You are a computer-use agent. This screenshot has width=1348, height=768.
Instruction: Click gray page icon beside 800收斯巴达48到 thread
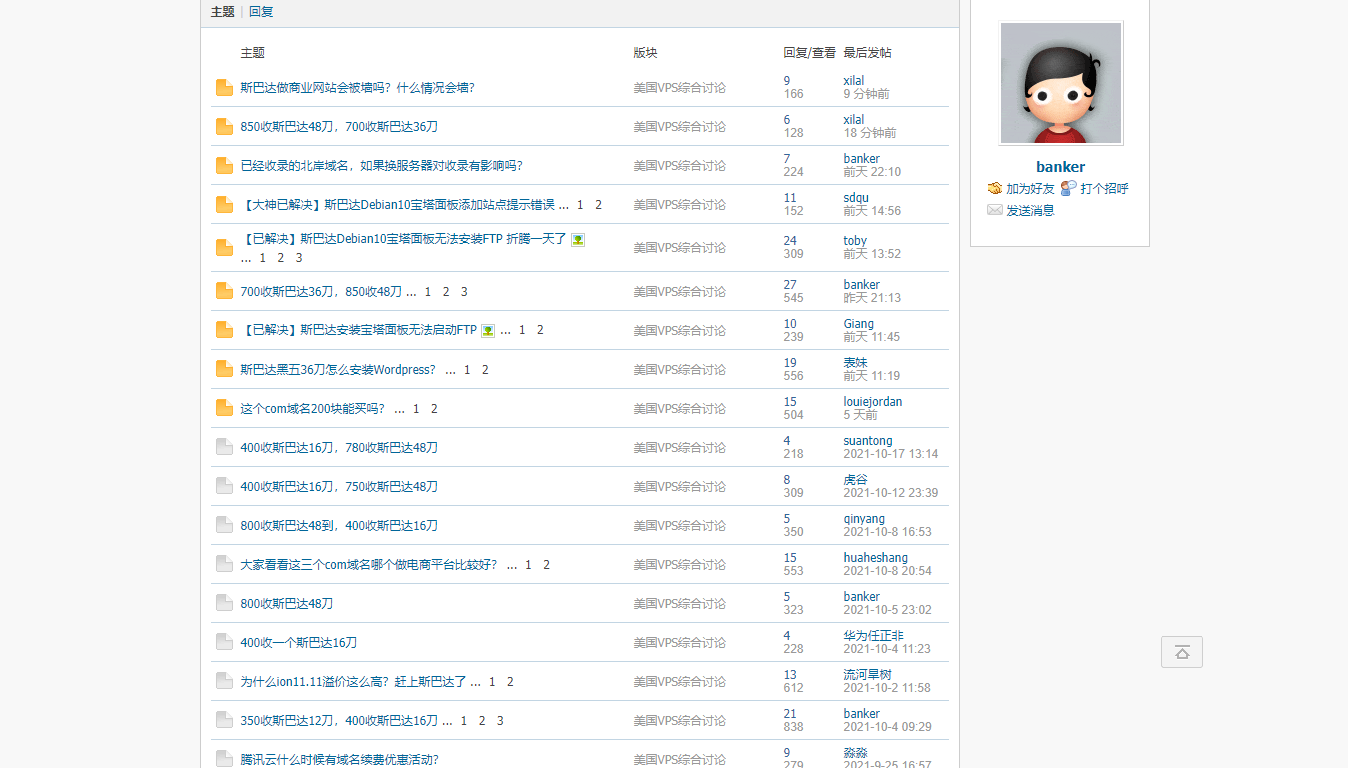(x=224, y=526)
